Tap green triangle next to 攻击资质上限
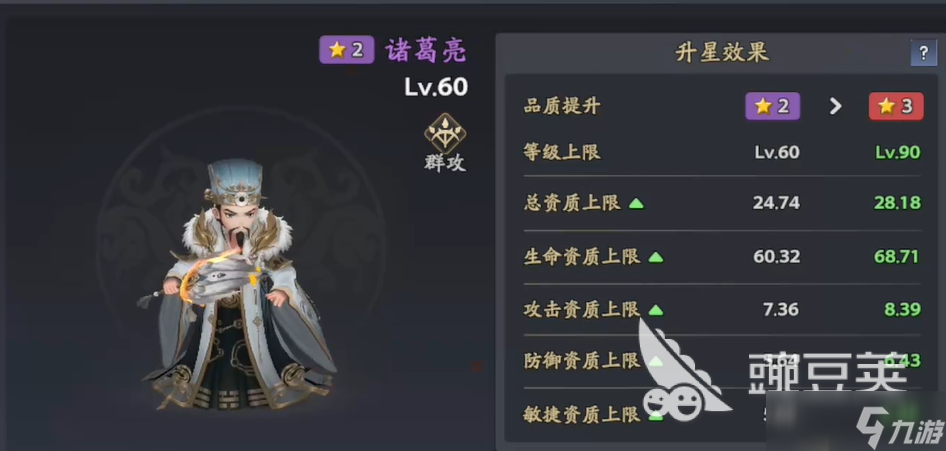 pyautogui.click(x=655, y=311)
